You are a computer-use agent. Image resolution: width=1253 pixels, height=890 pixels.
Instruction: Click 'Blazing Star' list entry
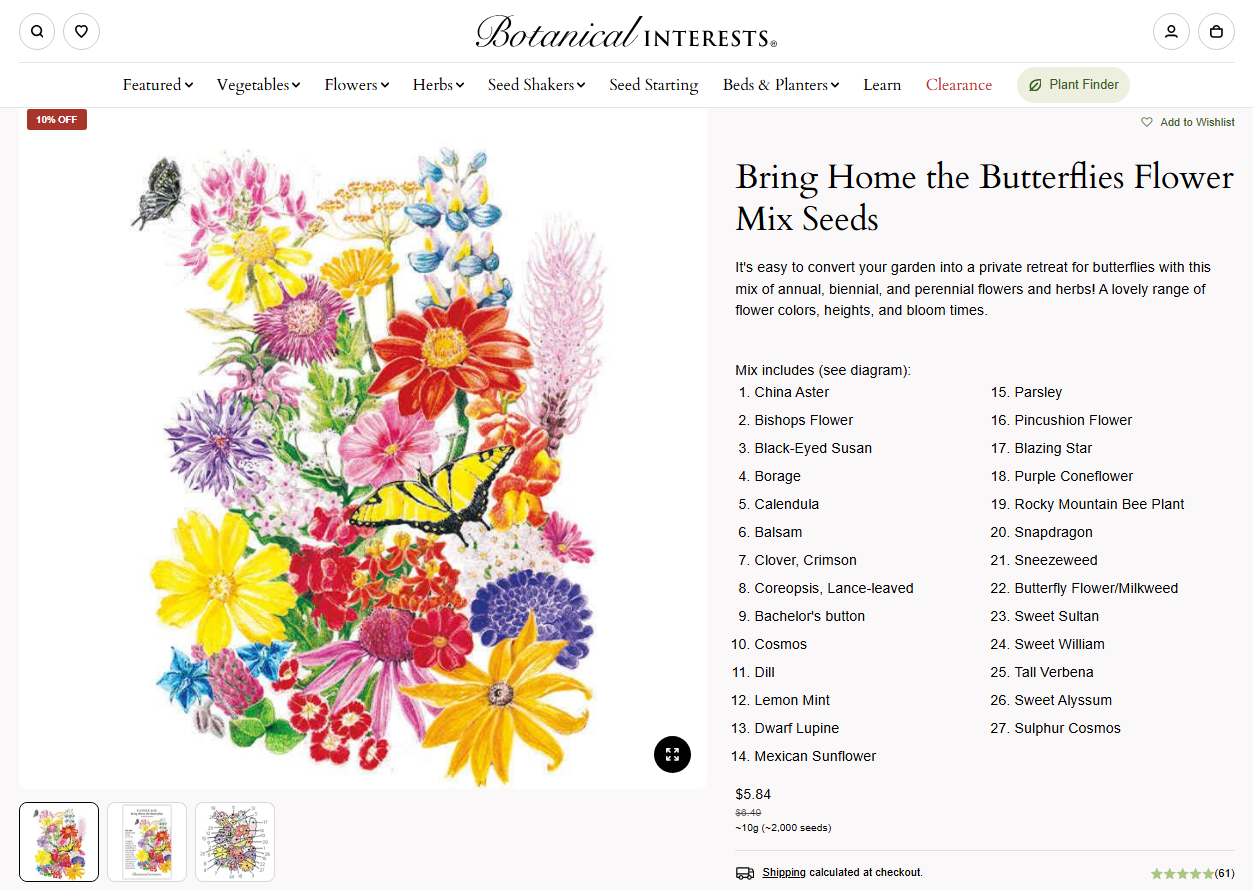click(1053, 448)
